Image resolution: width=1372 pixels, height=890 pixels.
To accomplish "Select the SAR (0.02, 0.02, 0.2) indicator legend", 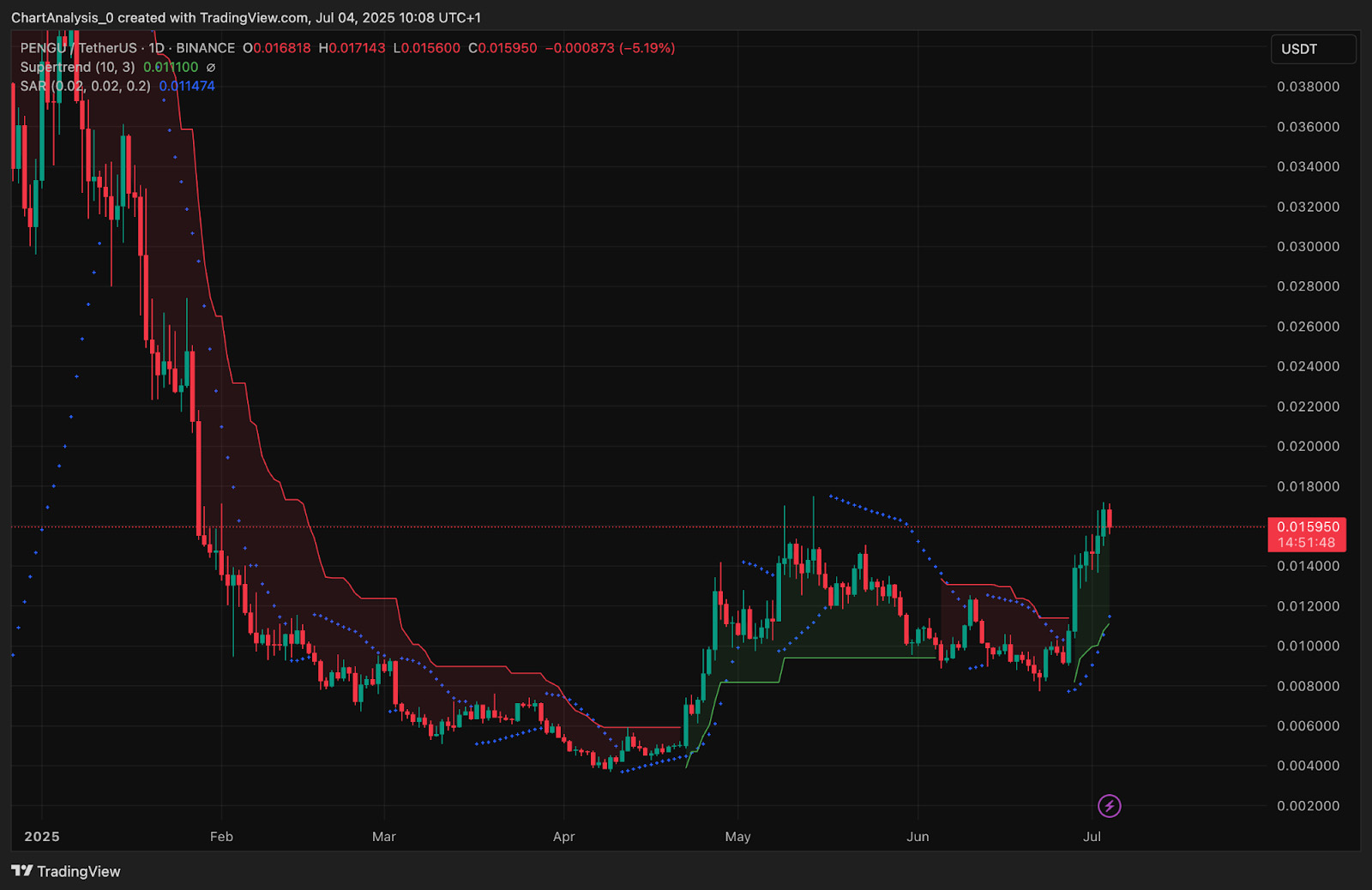I will point(85,86).
